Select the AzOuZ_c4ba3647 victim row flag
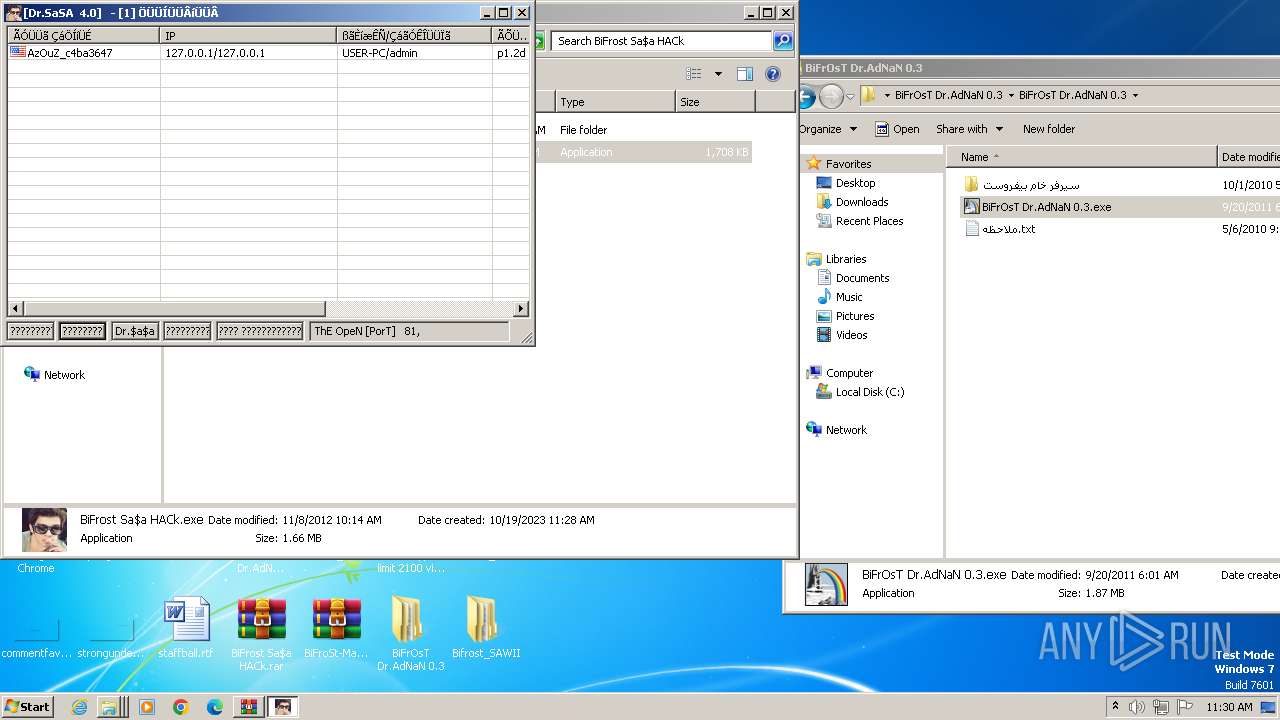This screenshot has width=1280, height=720. (18, 52)
